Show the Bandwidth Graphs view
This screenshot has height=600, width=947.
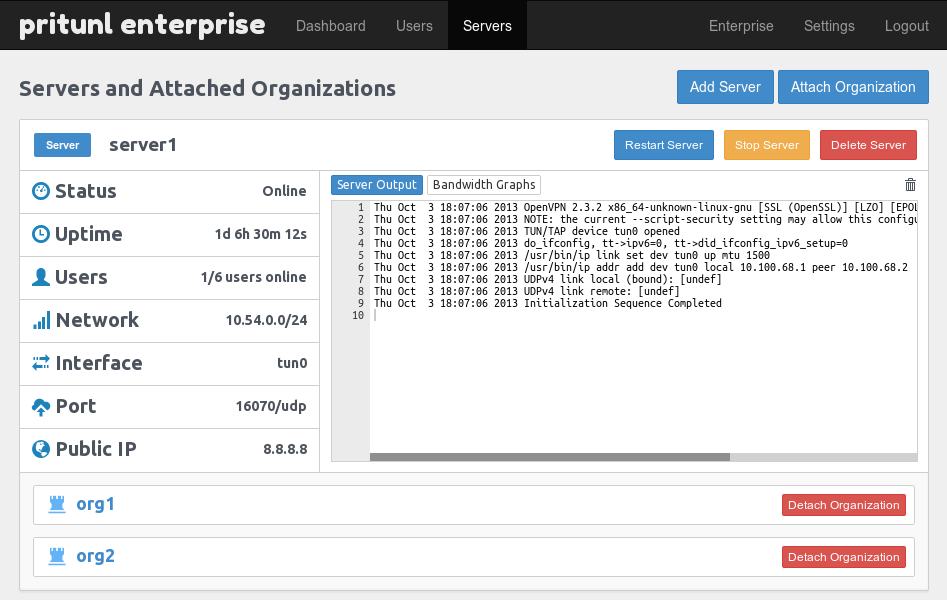pyautogui.click(x=484, y=185)
